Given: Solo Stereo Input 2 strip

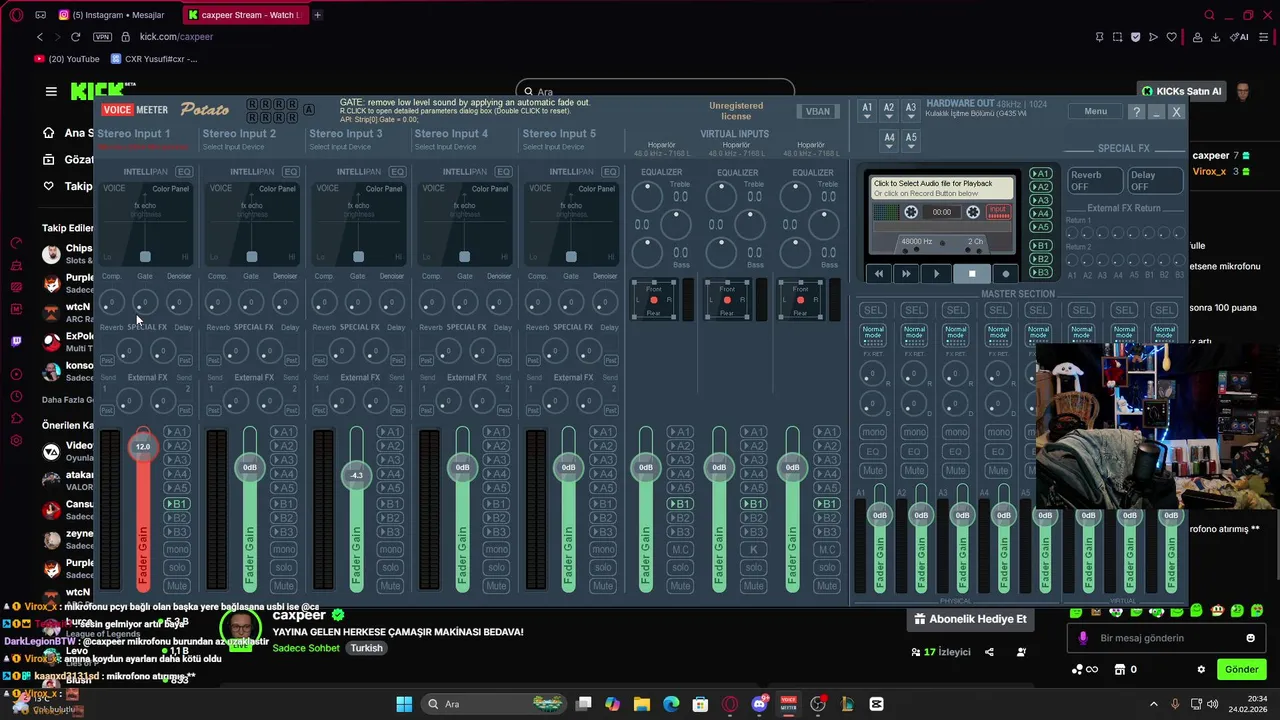Looking at the screenshot, I should (x=283, y=568).
